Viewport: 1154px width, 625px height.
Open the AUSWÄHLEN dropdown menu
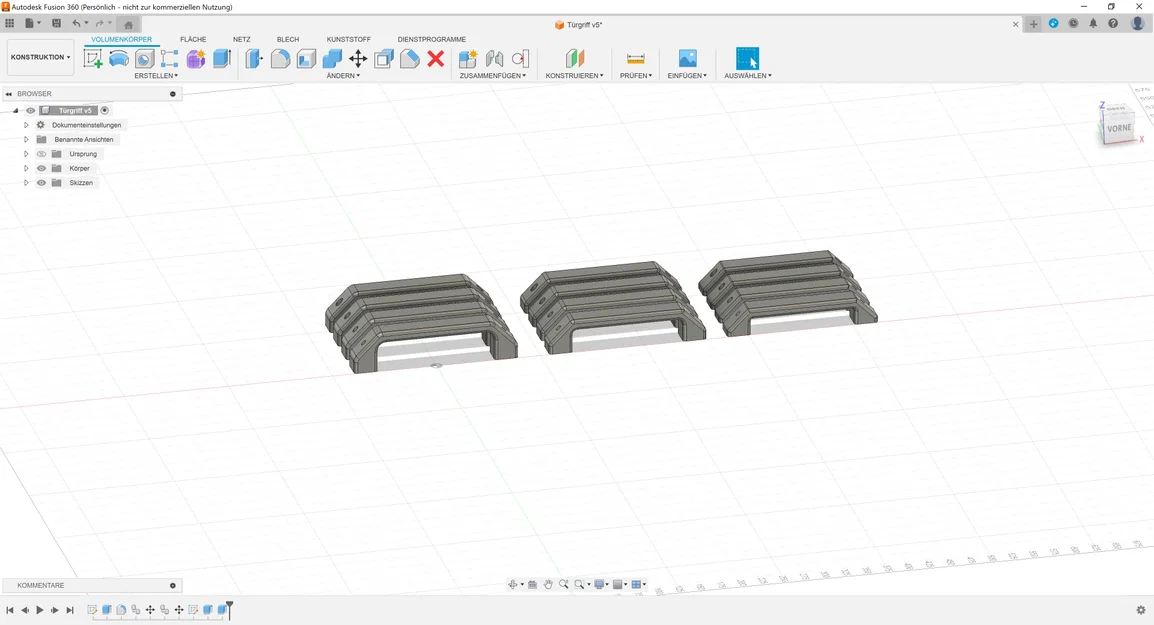click(748, 76)
